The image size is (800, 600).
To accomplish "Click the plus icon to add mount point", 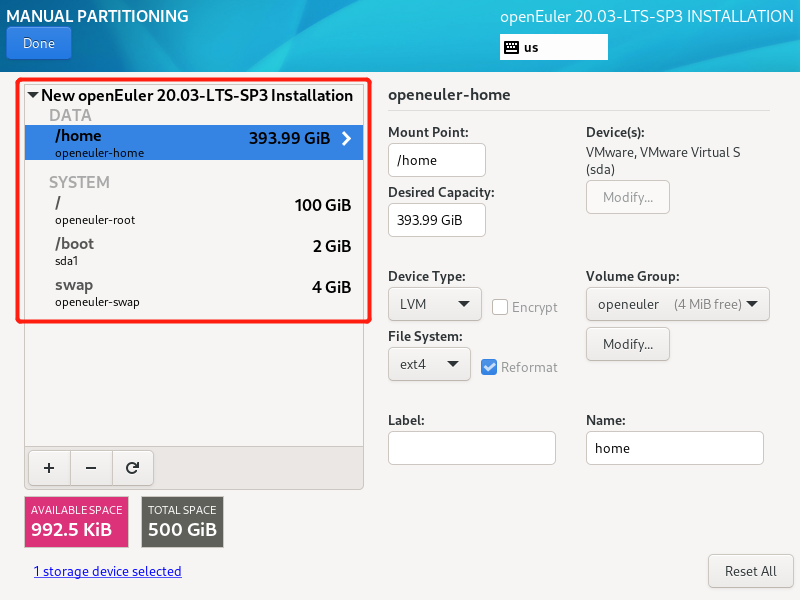I will [49, 468].
